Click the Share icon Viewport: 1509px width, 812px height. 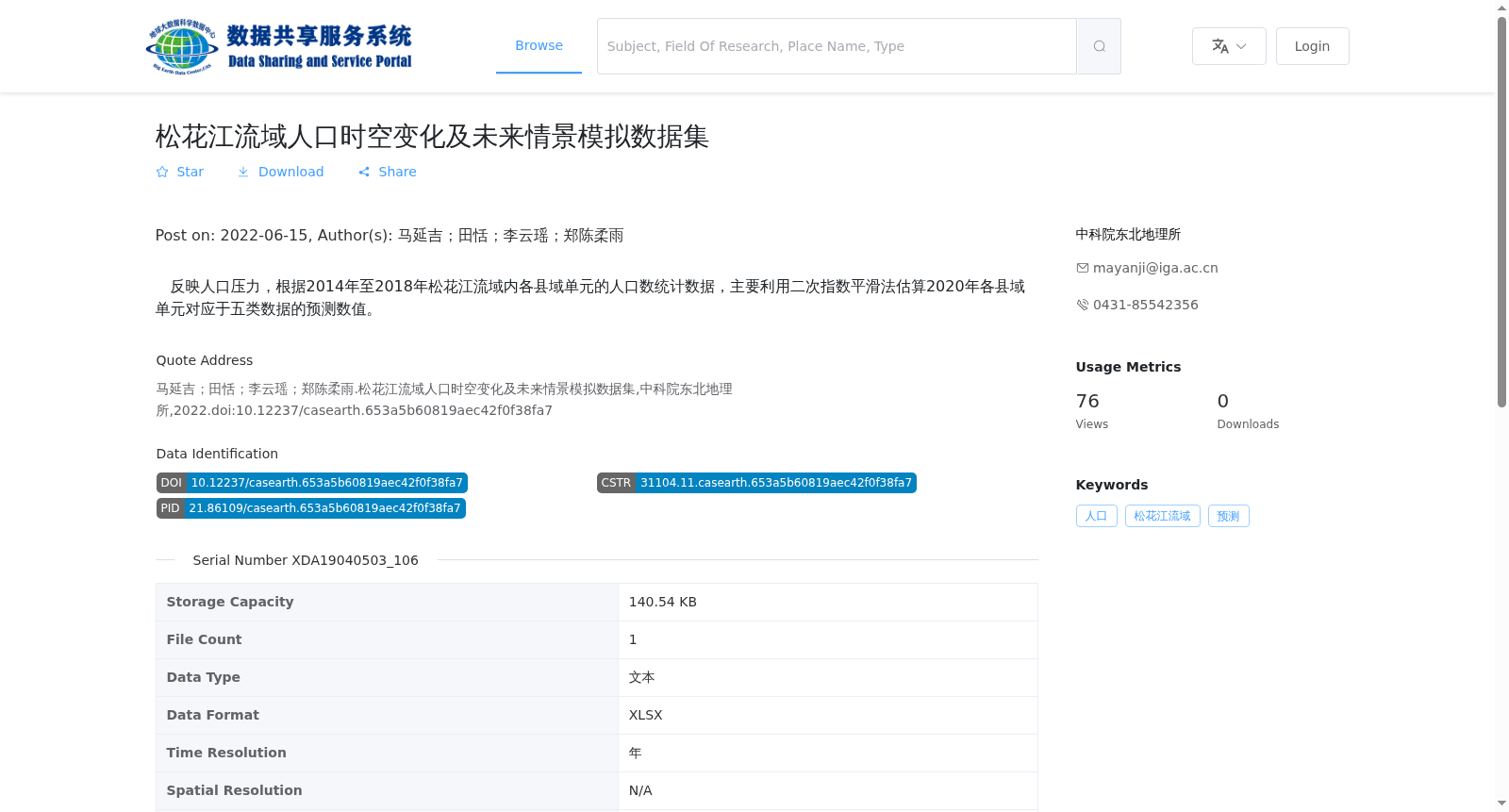click(364, 172)
